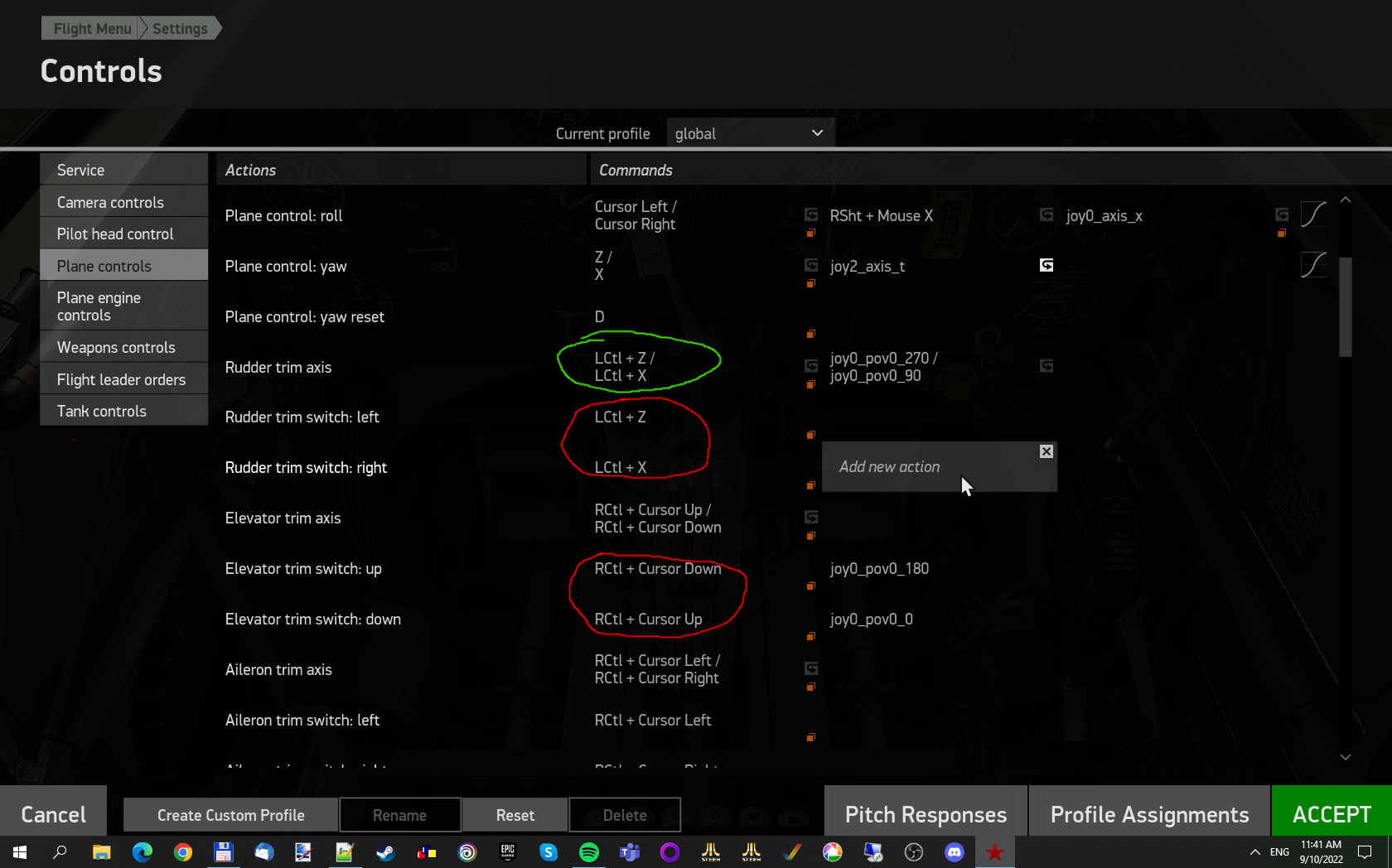Click the orange icon before RSht + Mouse X
Screen dimensions: 1392x868
pyautogui.click(x=811, y=234)
